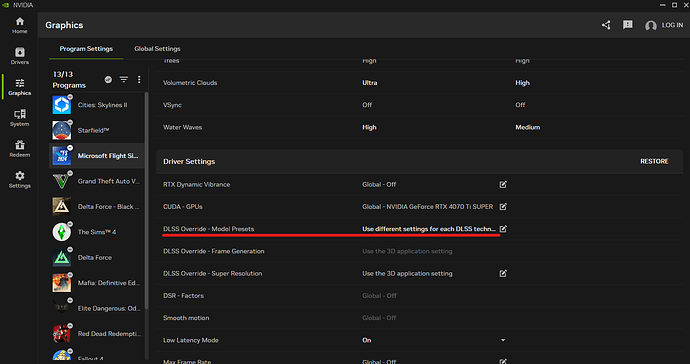Switch to the Program Settings tab
Image resolution: width=690 pixels, height=364 pixels.
86,49
